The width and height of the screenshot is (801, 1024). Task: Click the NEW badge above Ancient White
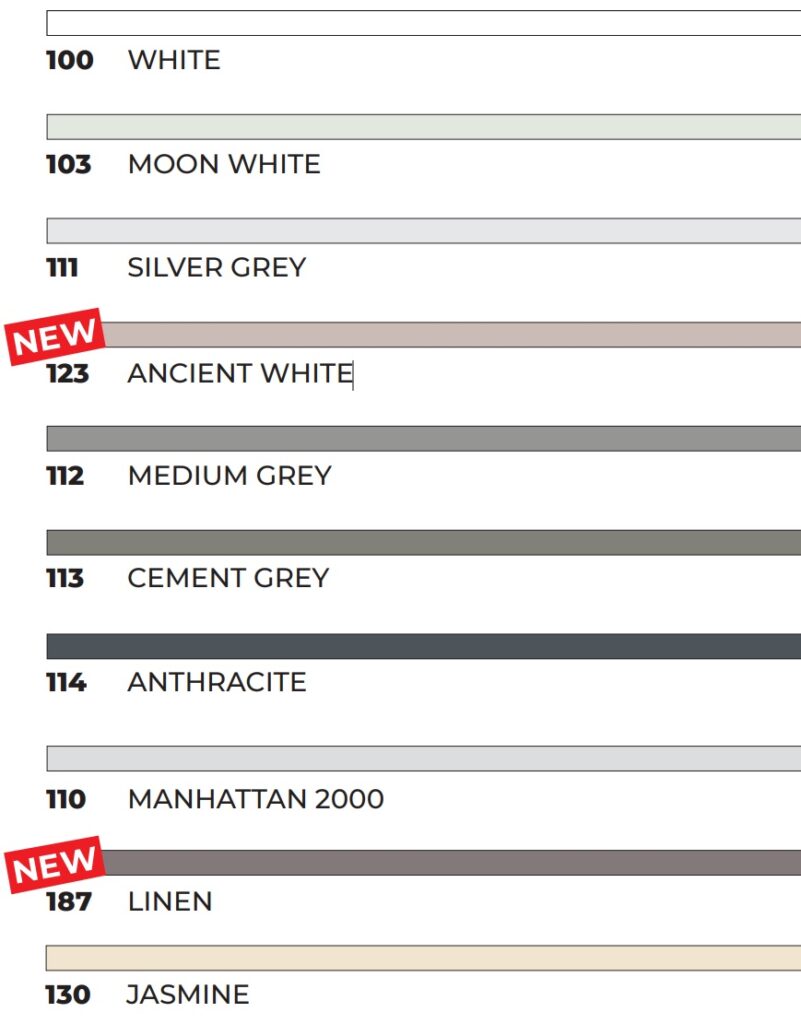pyautogui.click(x=56, y=336)
